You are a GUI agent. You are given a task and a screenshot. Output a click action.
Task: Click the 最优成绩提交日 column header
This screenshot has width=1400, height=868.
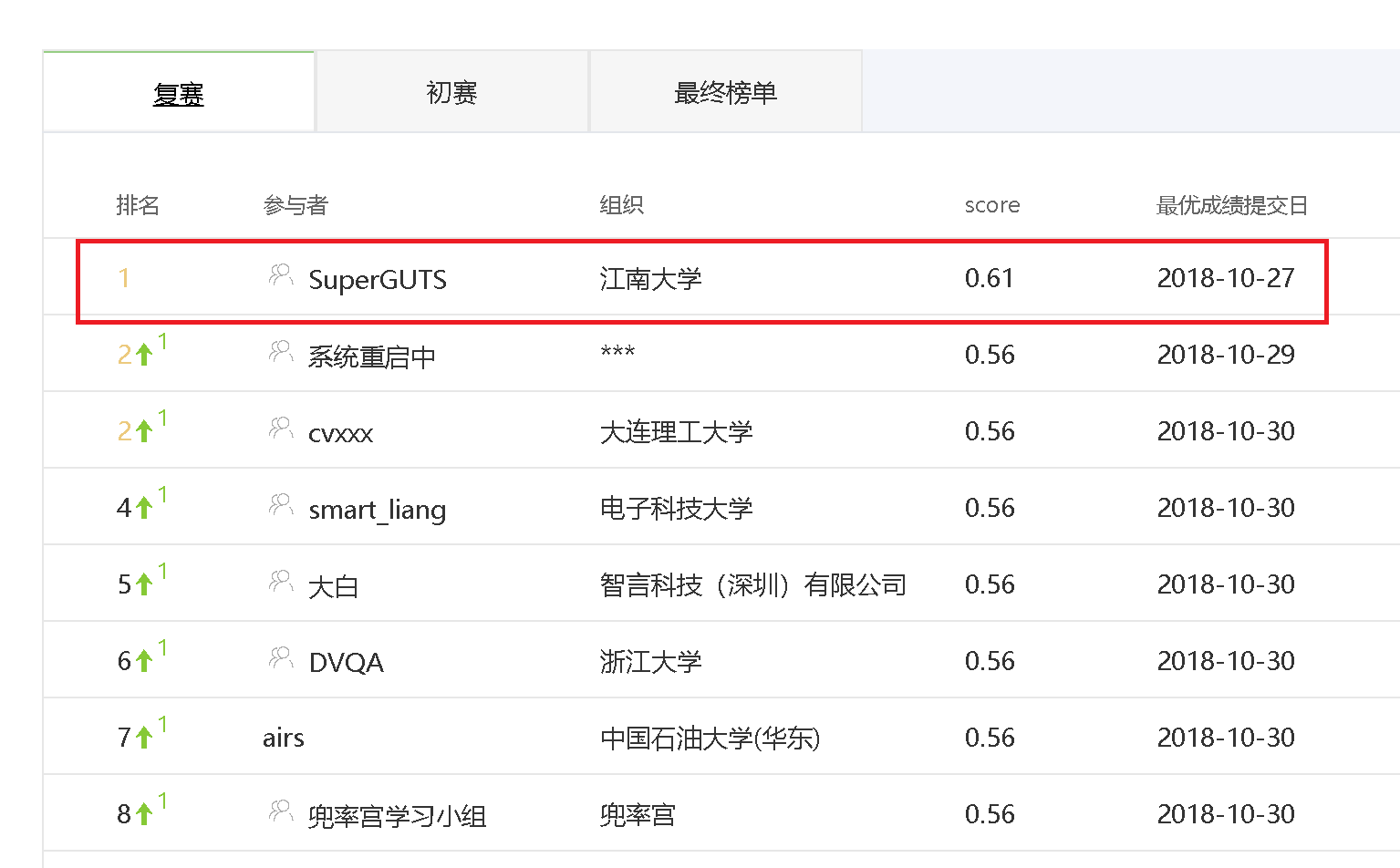[1231, 205]
